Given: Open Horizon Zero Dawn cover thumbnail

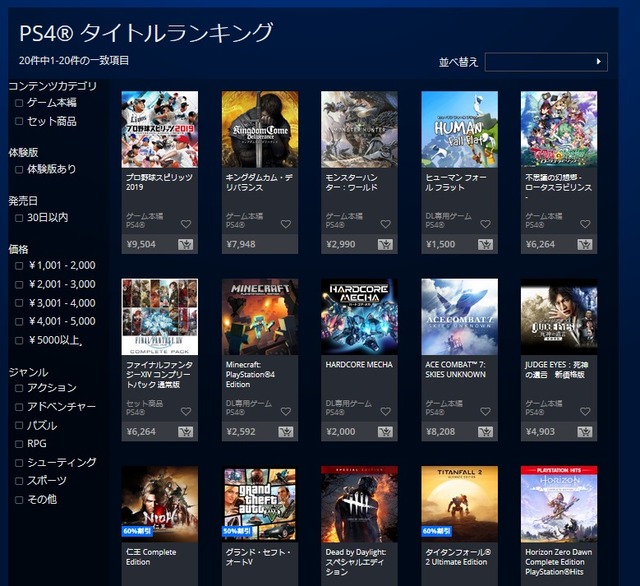Looking at the screenshot, I should click(x=559, y=504).
